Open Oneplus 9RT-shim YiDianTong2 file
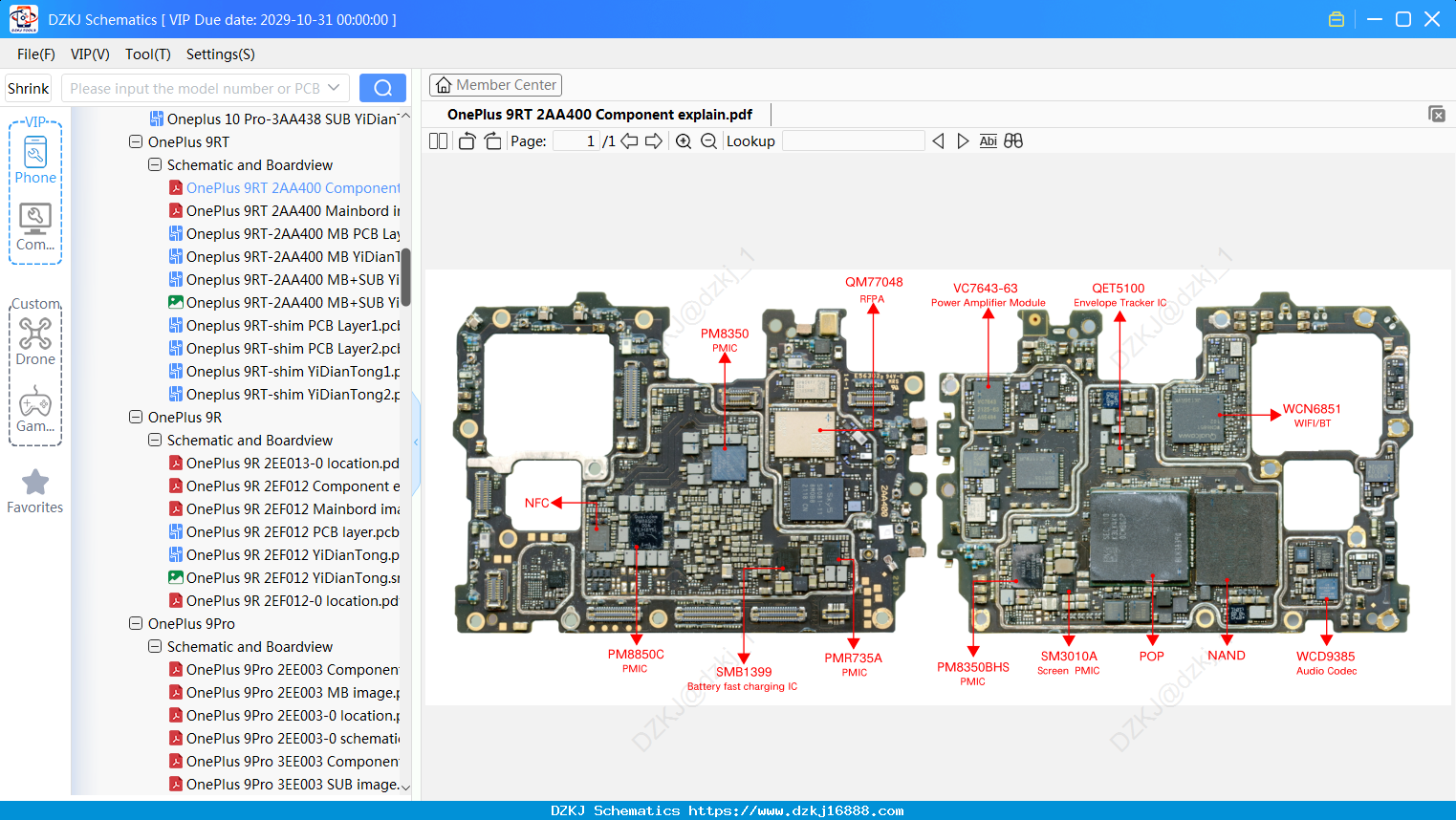The image size is (1456, 820). [x=285, y=394]
